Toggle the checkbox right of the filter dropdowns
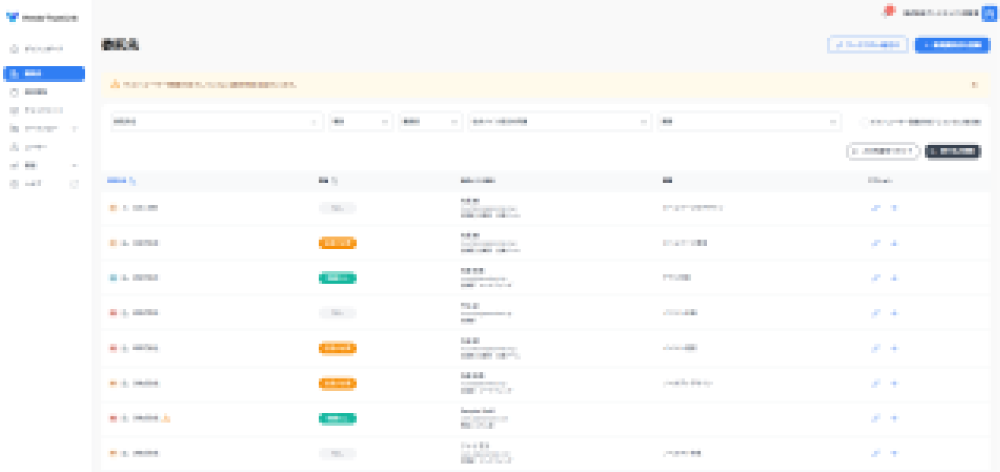Viewport: 1000px width, 472px height. [x=864, y=121]
